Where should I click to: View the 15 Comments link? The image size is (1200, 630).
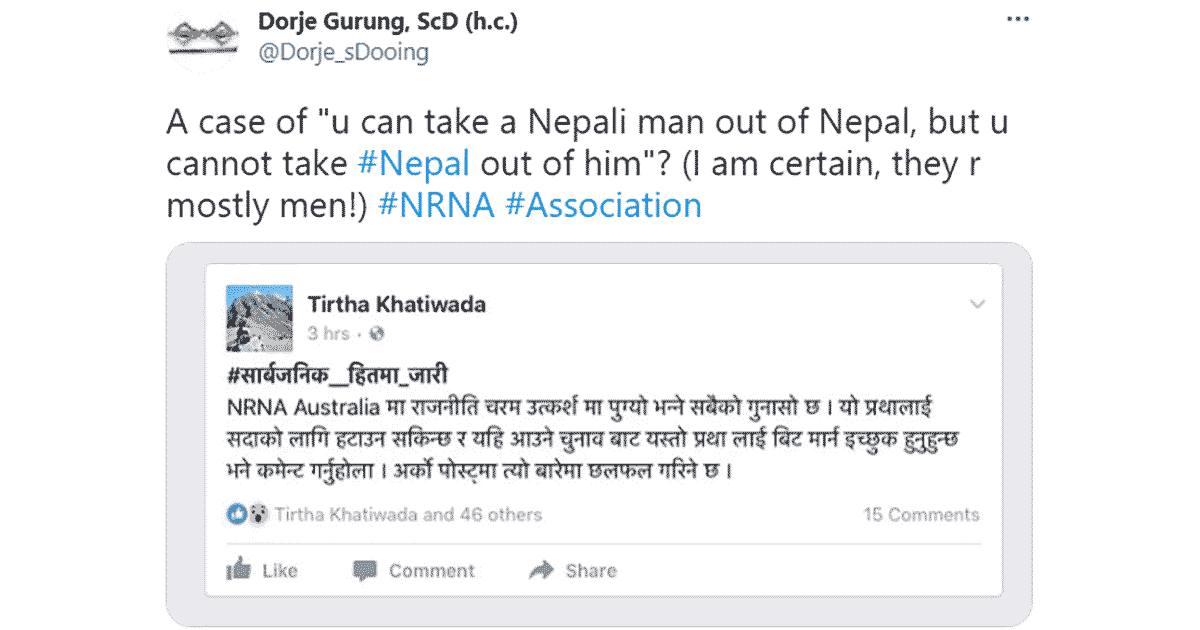(924, 514)
